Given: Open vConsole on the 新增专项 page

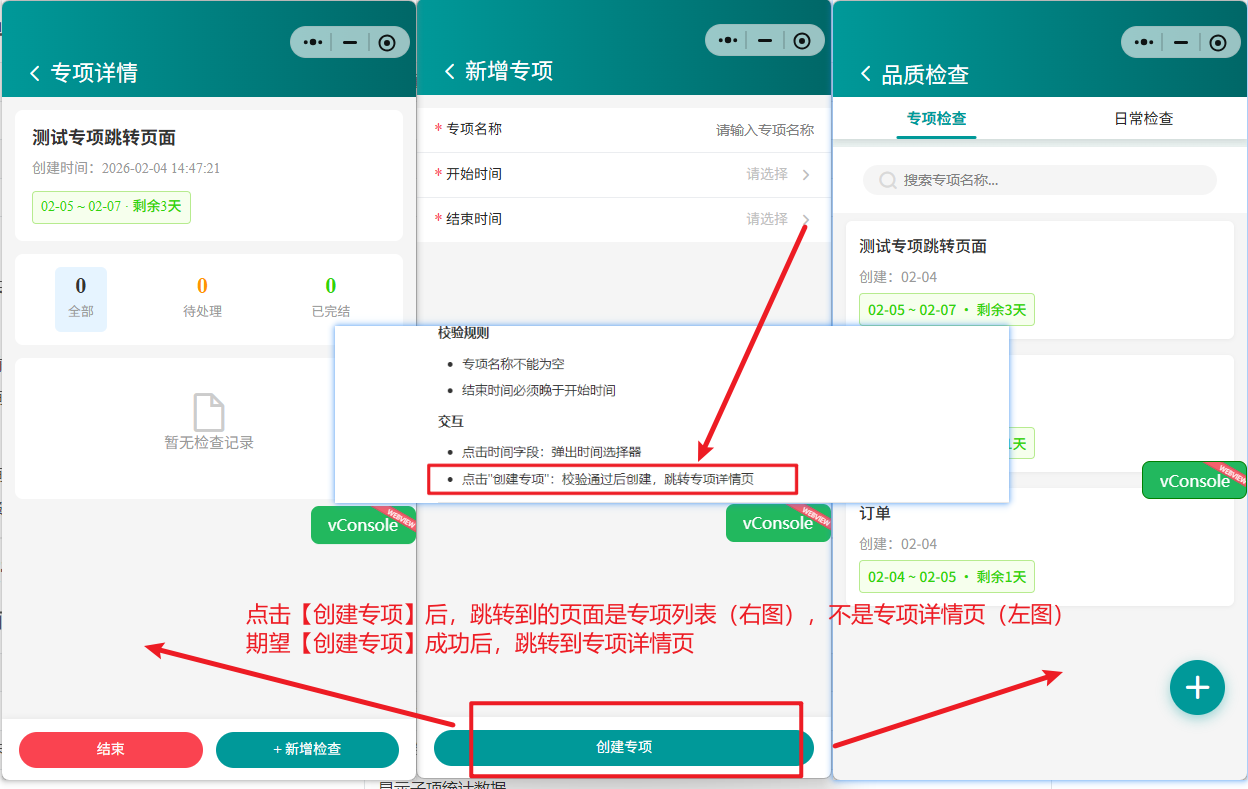Looking at the screenshot, I should [778, 523].
